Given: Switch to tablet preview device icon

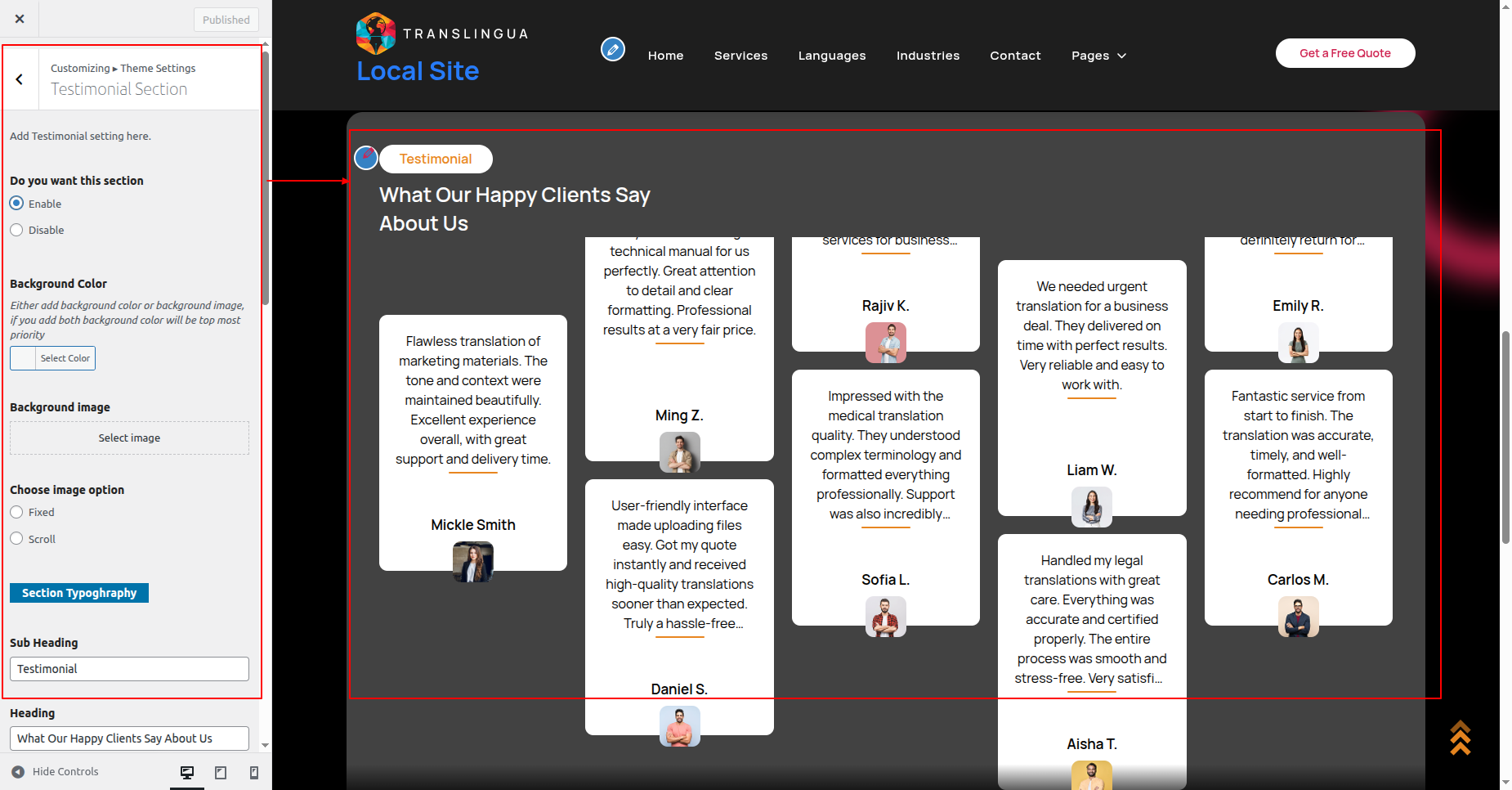Looking at the screenshot, I should point(221,772).
